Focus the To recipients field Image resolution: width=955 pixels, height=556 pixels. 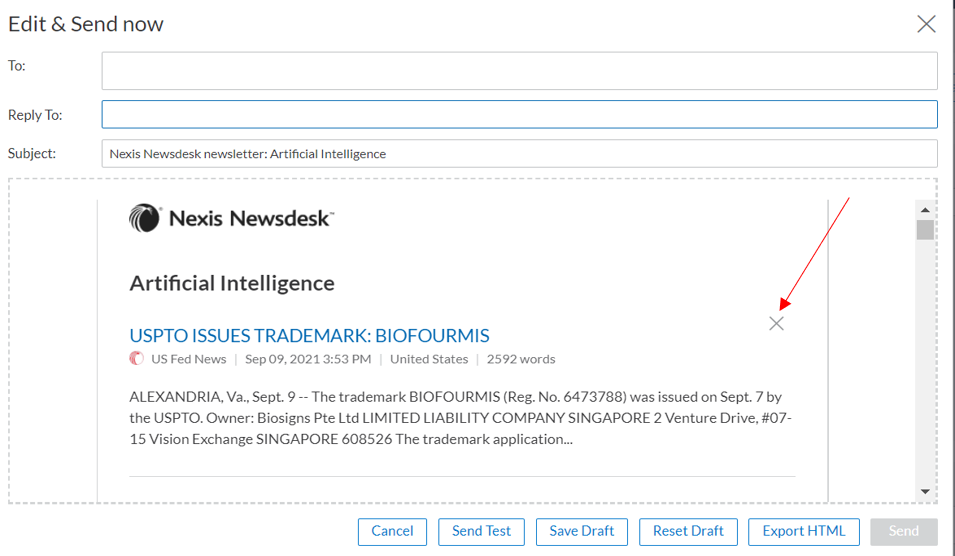tap(519, 71)
